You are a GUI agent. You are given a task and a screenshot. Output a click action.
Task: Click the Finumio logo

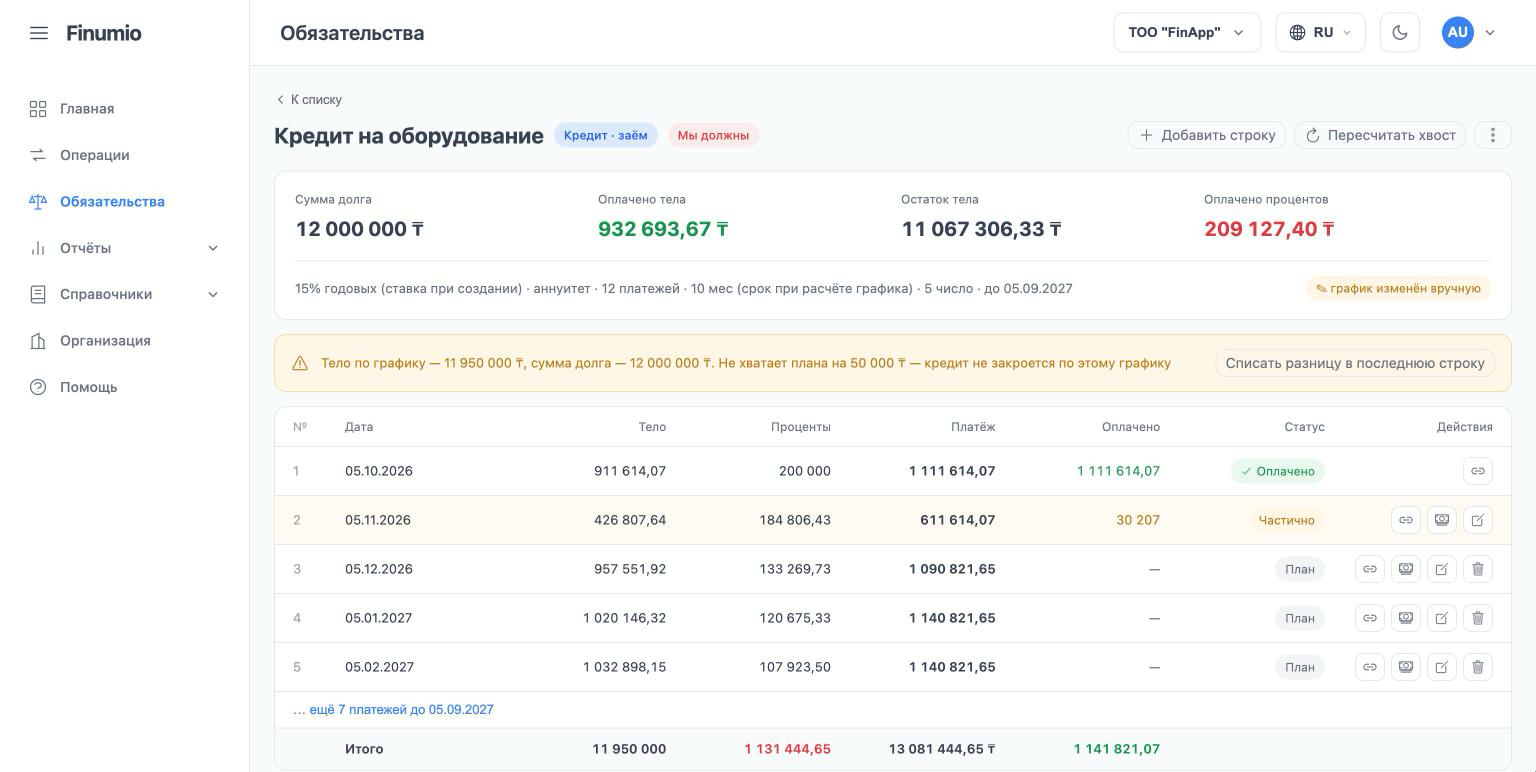click(x=104, y=33)
